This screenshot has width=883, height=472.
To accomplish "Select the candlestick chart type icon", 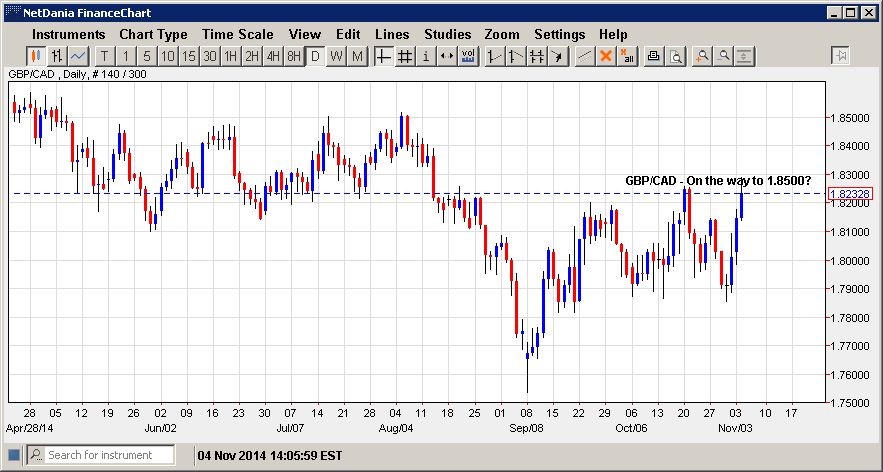I will click(x=35, y=56).
